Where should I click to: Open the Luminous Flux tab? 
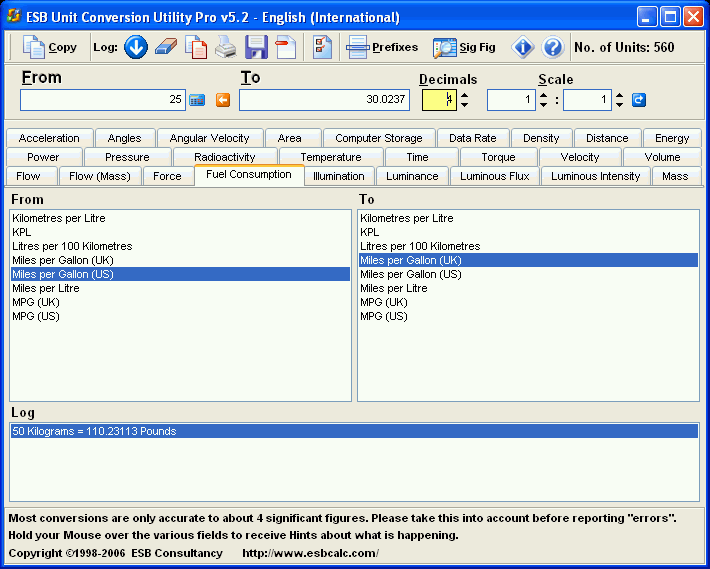tap(495, 176)
